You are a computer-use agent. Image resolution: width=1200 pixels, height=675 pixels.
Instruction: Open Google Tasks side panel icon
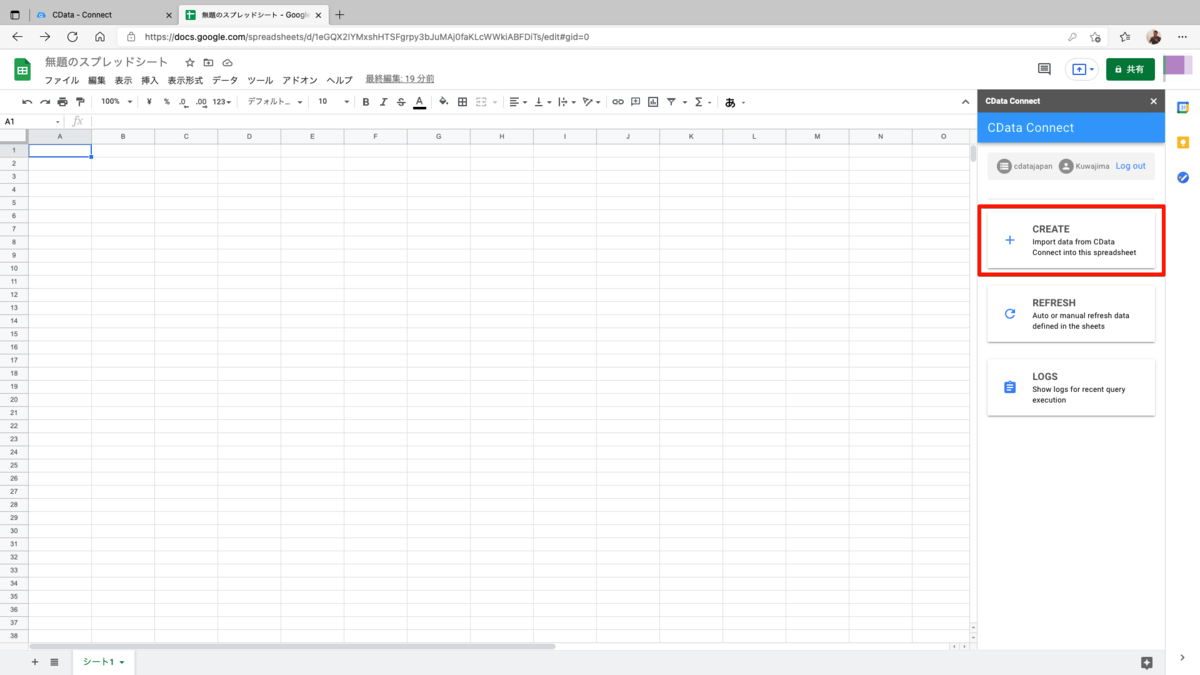pos(1183,177)
